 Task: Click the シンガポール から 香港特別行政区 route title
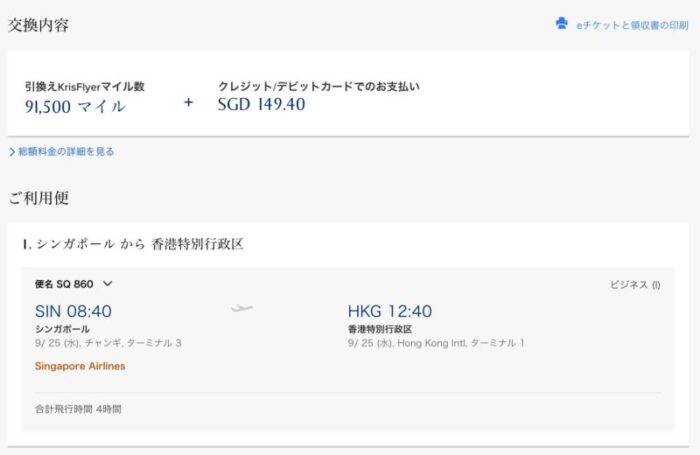[134, 244]
